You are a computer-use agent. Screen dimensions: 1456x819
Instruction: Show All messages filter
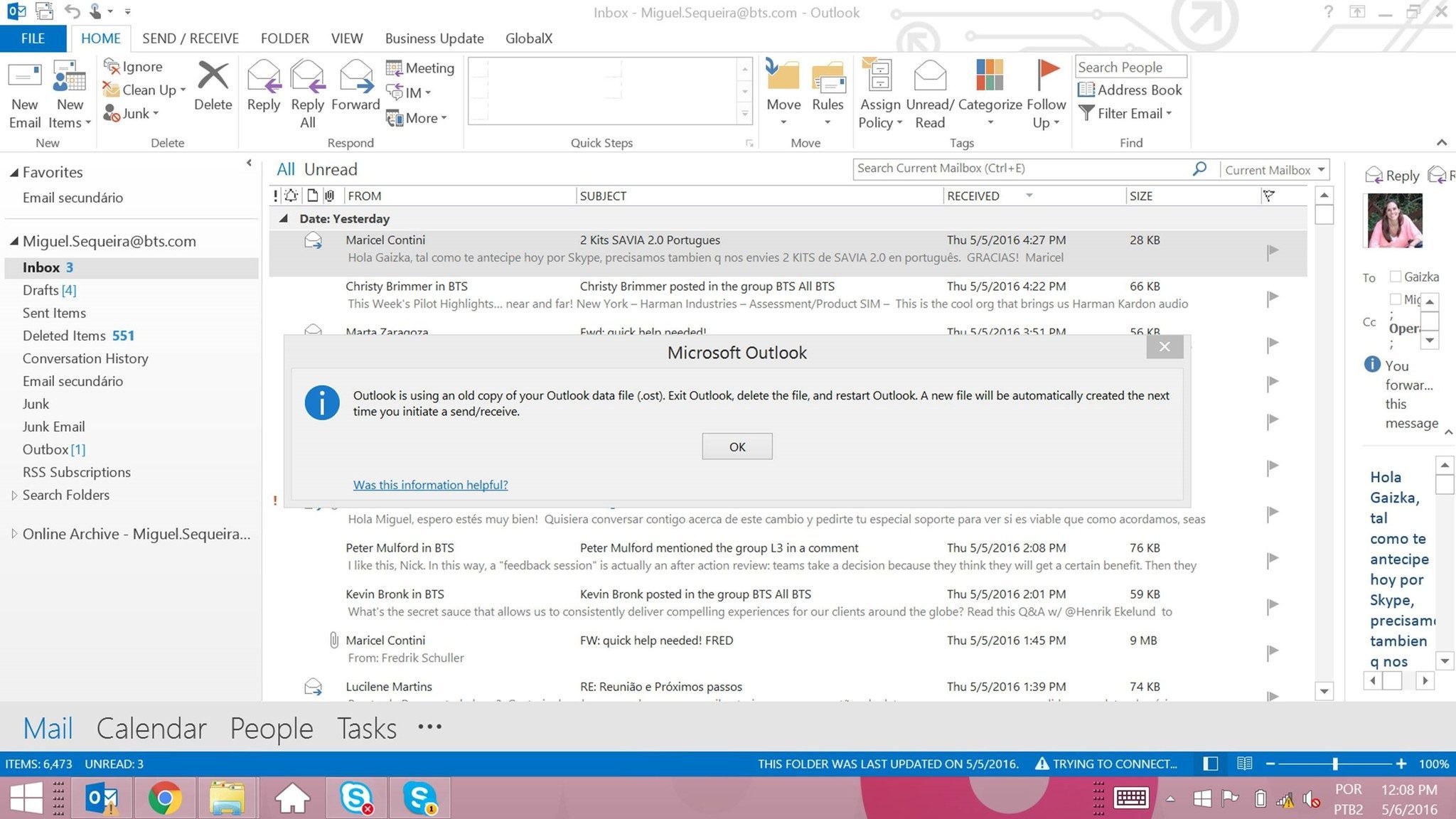click(286, 169)
